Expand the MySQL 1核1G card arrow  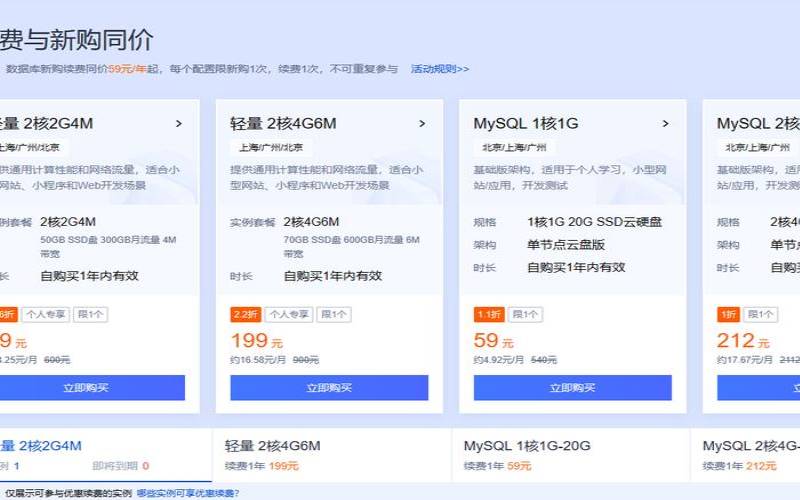pos(665,123)
